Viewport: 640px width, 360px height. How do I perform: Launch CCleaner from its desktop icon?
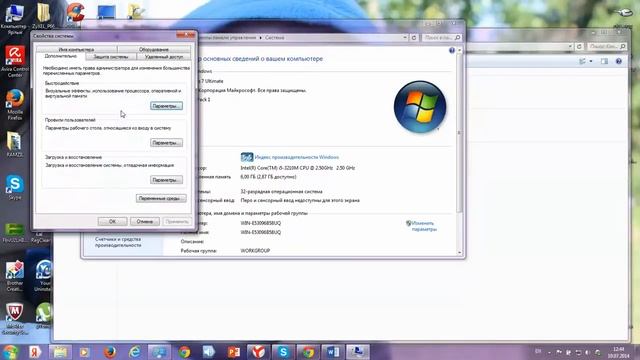tap(75, 13)
